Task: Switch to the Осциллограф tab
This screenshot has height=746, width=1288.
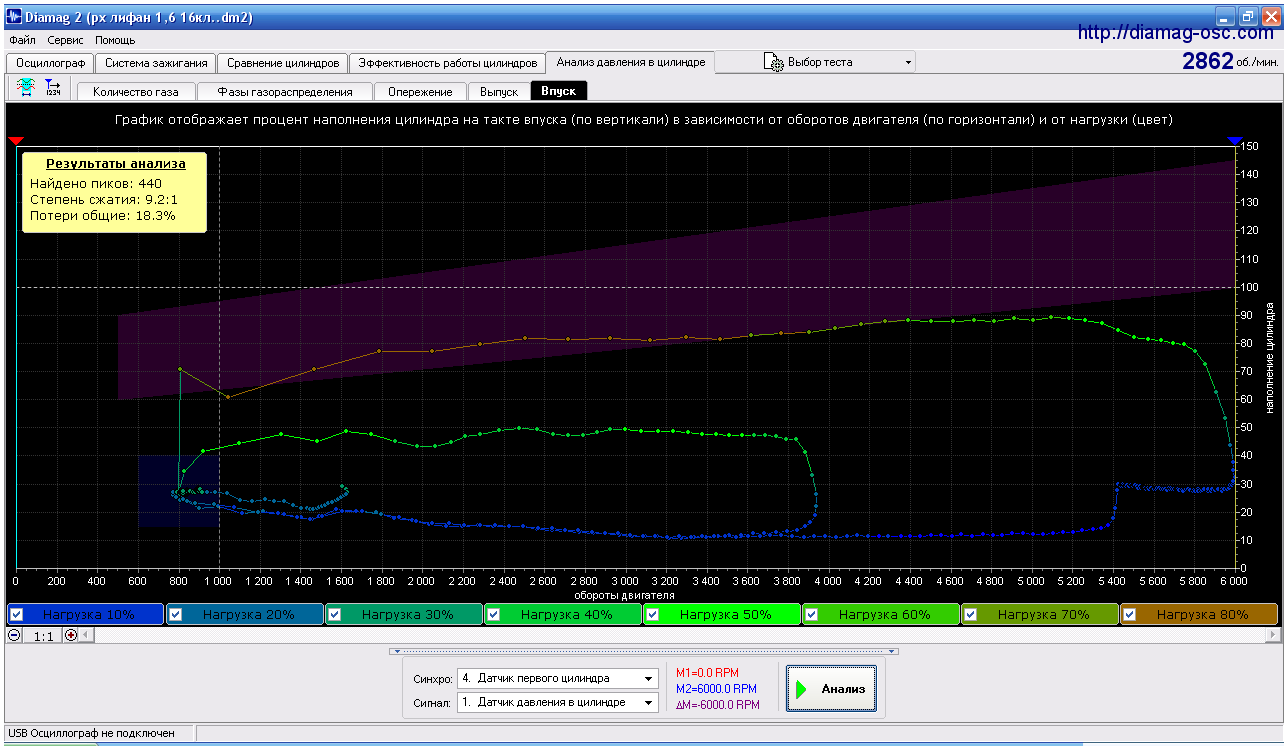Action: [51, 63]
